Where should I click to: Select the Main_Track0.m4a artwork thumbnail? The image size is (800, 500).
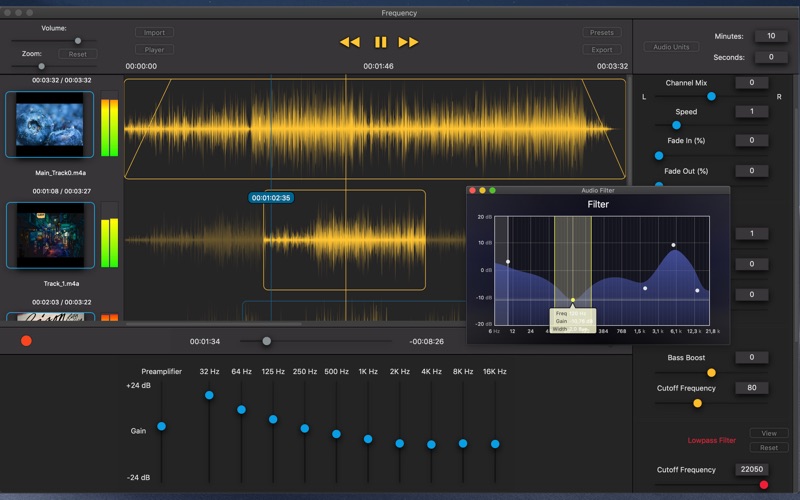49,125
